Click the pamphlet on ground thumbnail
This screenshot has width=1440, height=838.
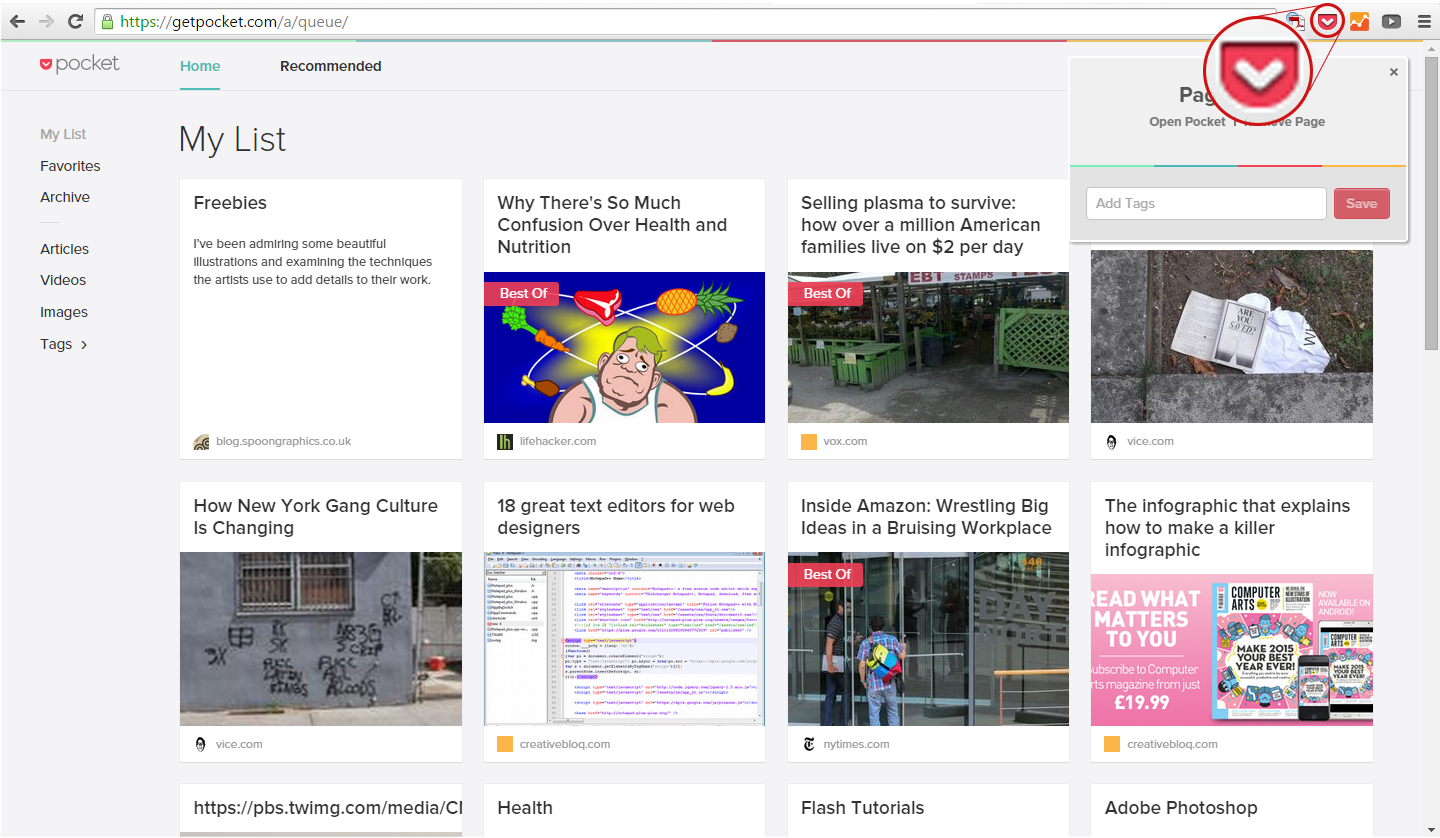coord(1232,336)
